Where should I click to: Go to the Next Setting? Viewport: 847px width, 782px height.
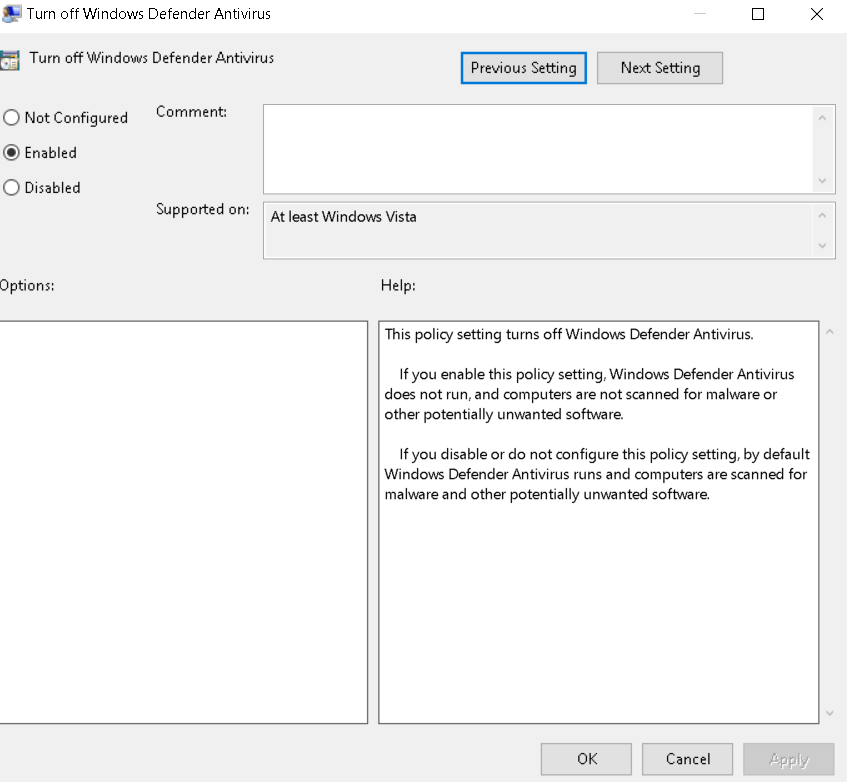point(660,68)
